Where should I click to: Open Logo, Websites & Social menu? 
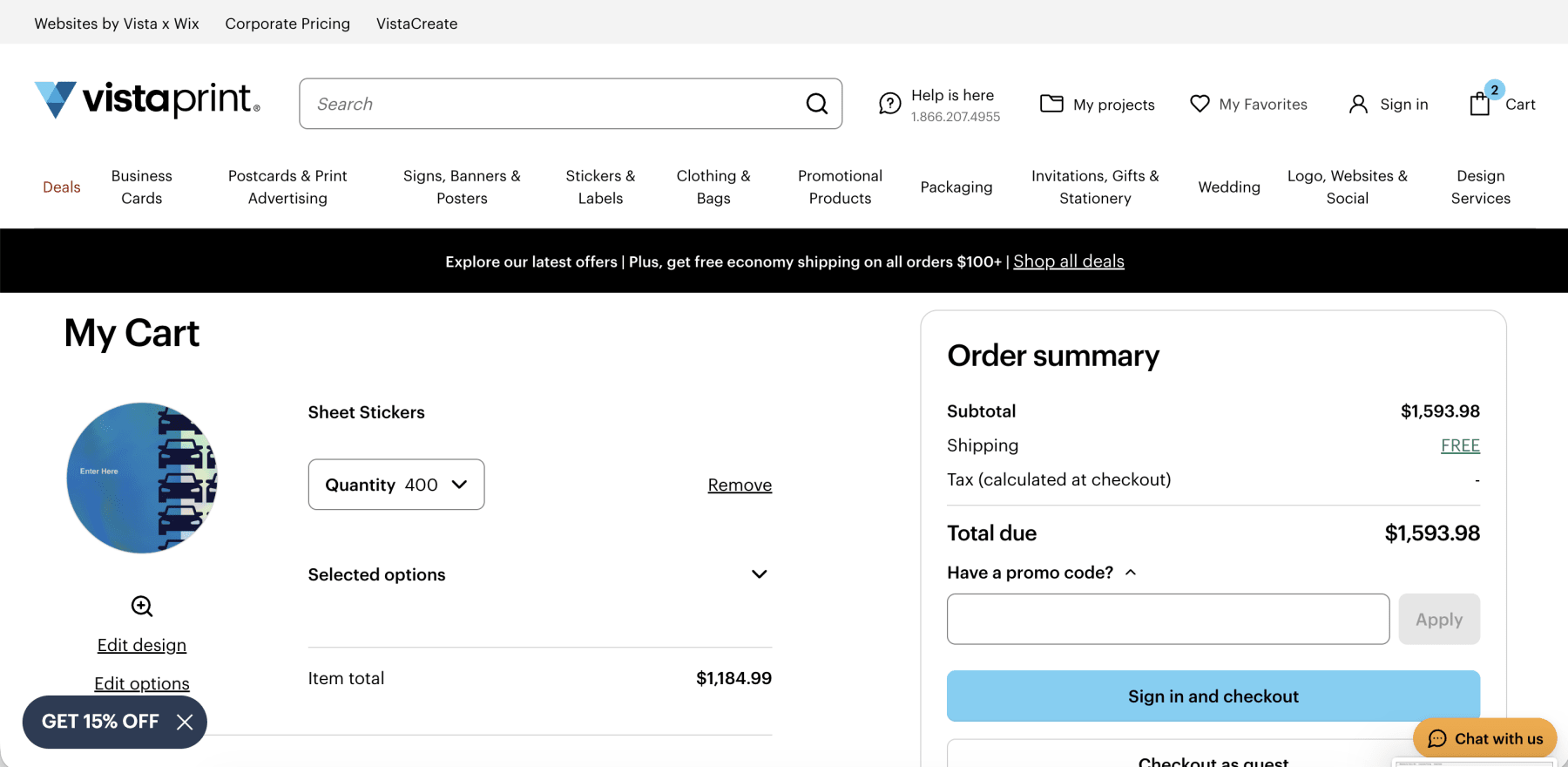[1348, 187]
